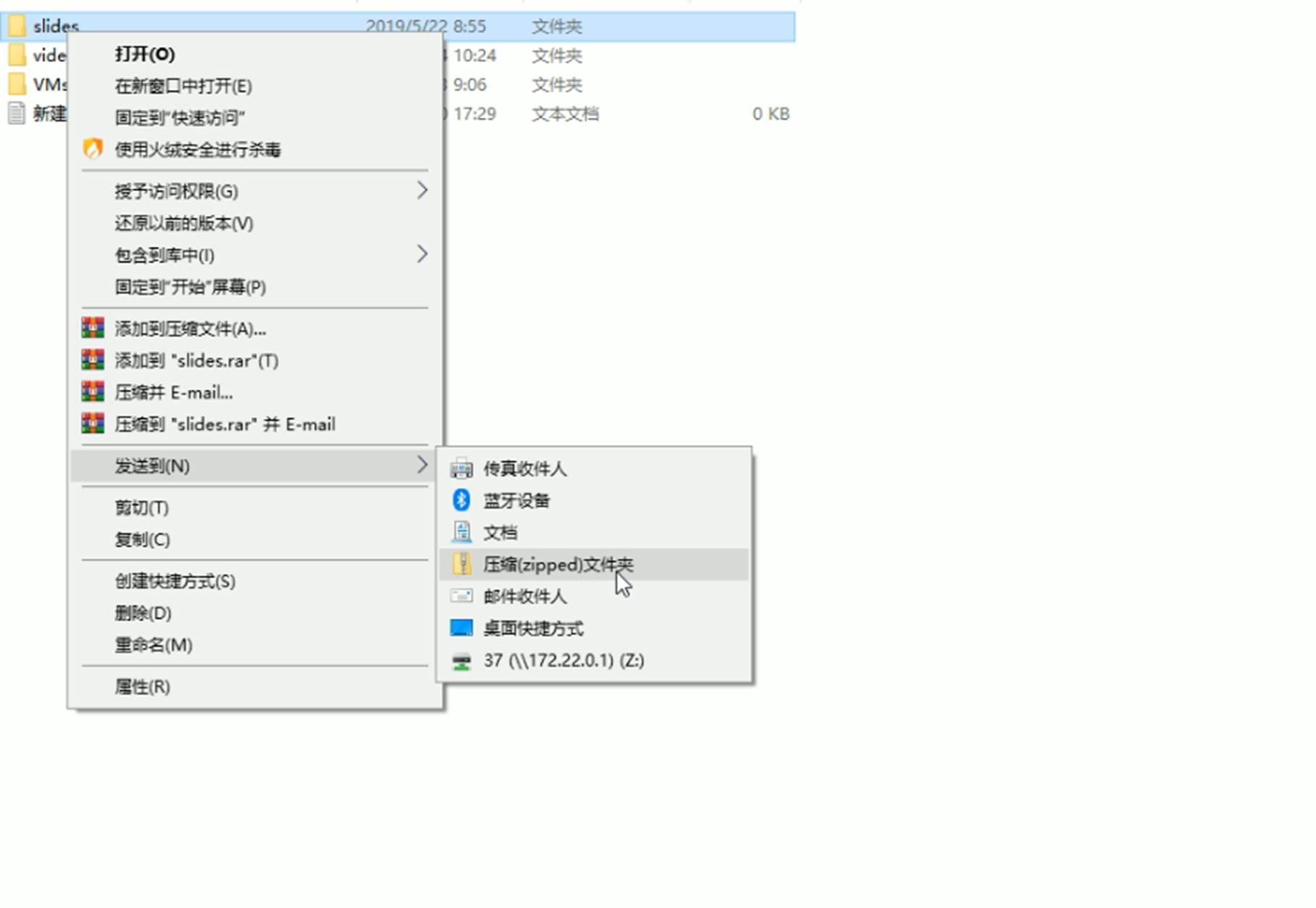Click the Huorong security shield icon
The height and width of the screenshot is (908, 1316).
point(93,149)
